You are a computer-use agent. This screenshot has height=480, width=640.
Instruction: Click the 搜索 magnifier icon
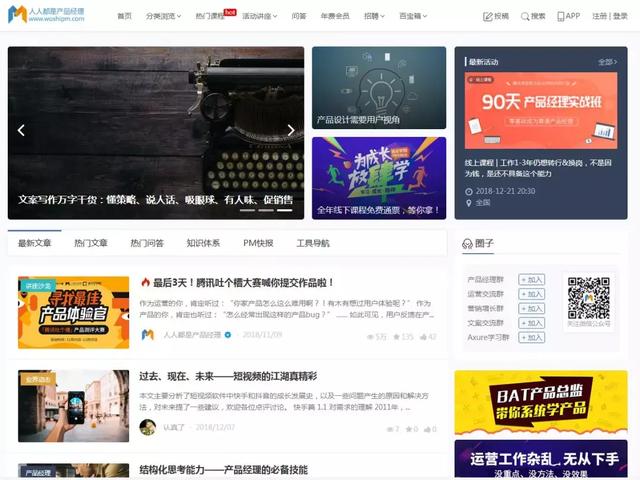[524, 16]
